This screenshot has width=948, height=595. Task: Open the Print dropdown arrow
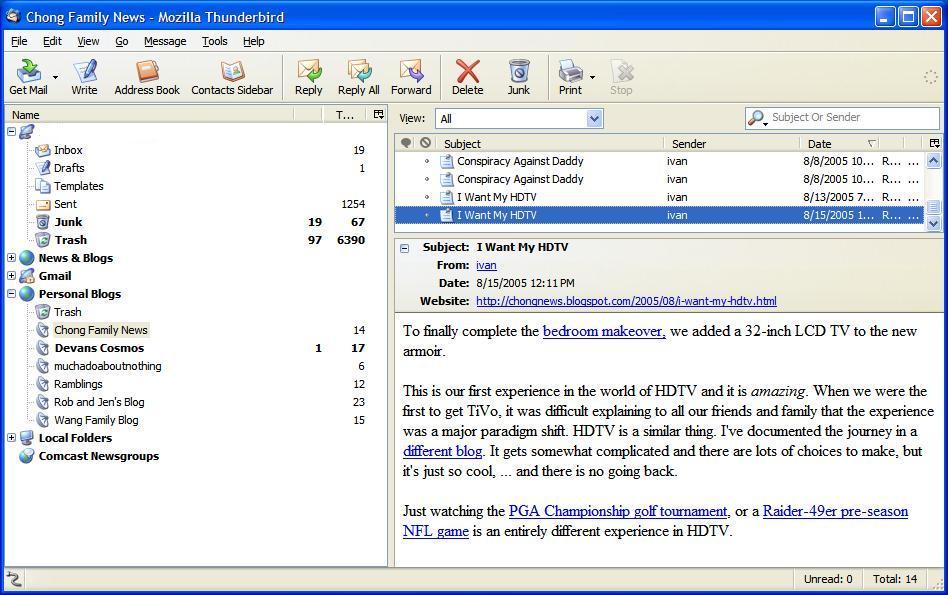pyautogui.click(x=592, y=77)
